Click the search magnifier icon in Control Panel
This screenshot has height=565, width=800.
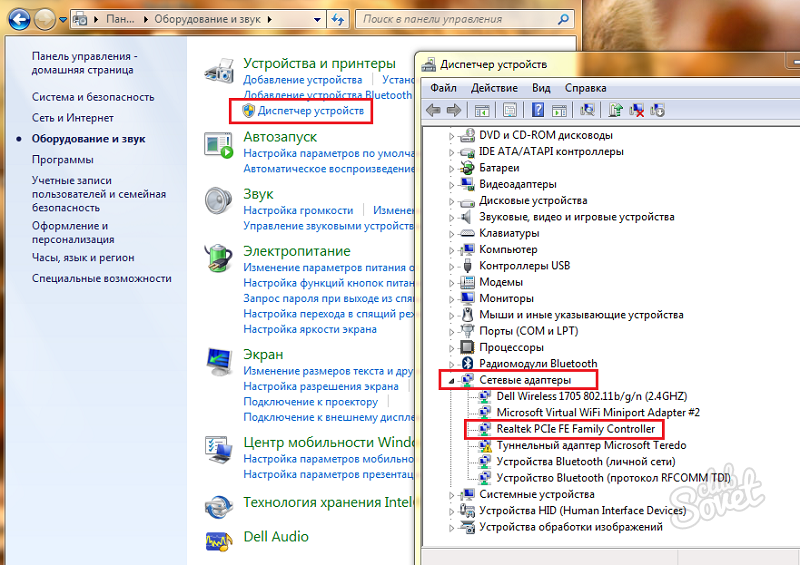click(563, 19)
